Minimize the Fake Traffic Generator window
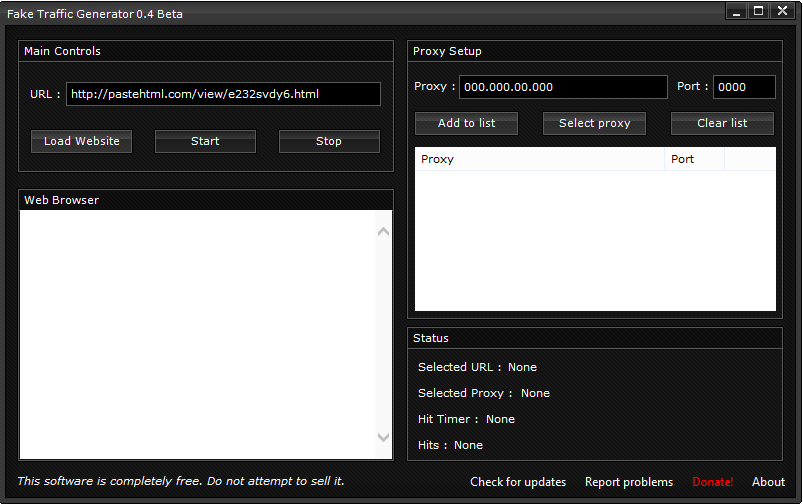Viewport: 803px width, 504px height. tap(736, 11)
